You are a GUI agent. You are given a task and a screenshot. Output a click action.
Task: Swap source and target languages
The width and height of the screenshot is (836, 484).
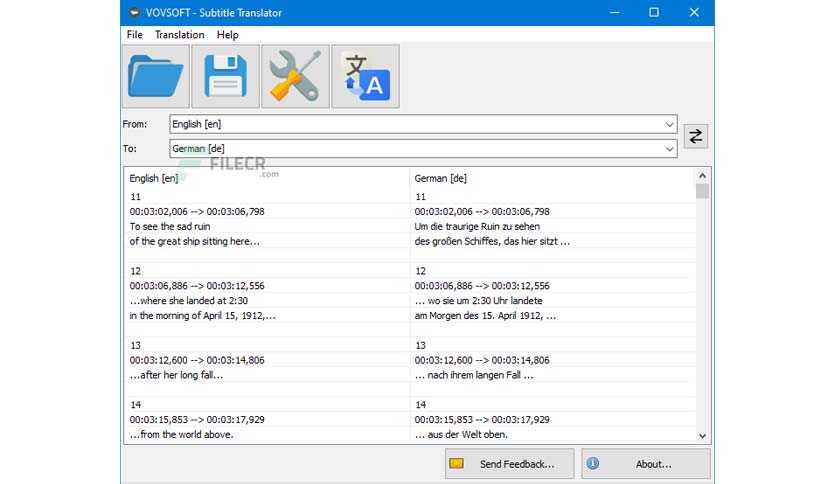[x=696, y=136]
